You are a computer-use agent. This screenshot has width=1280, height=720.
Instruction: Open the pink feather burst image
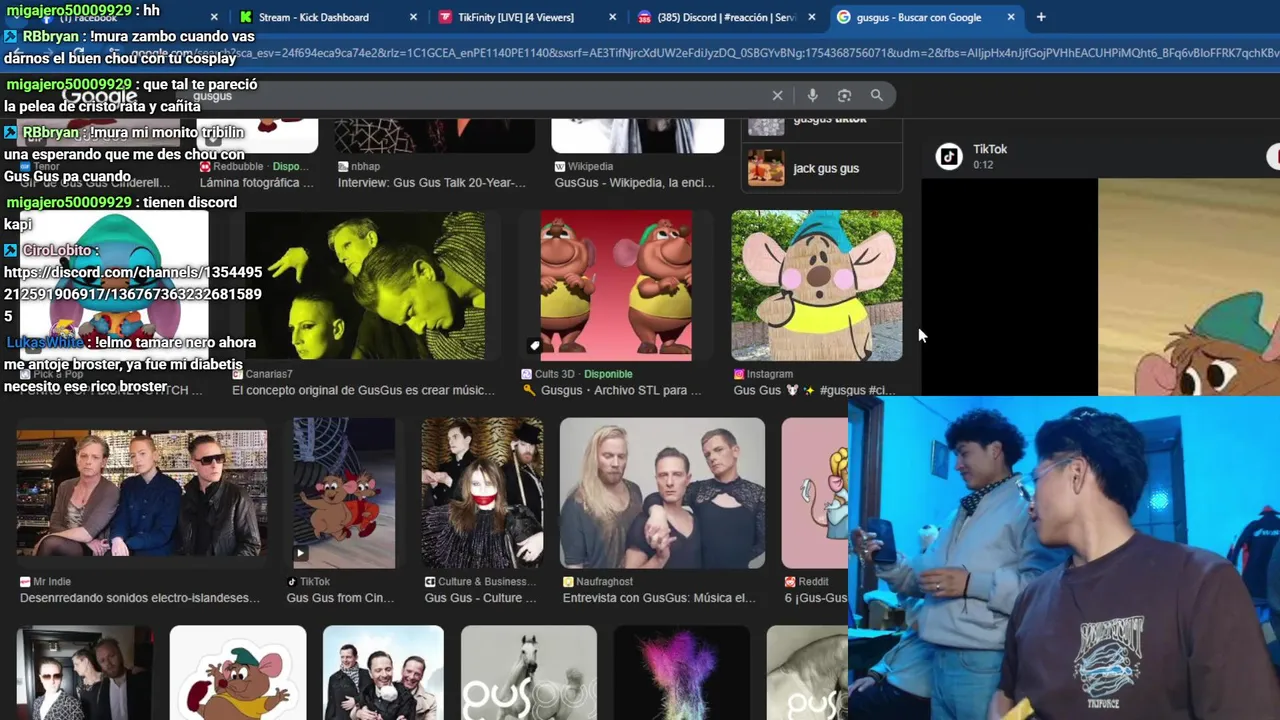[x=681, y=673]
